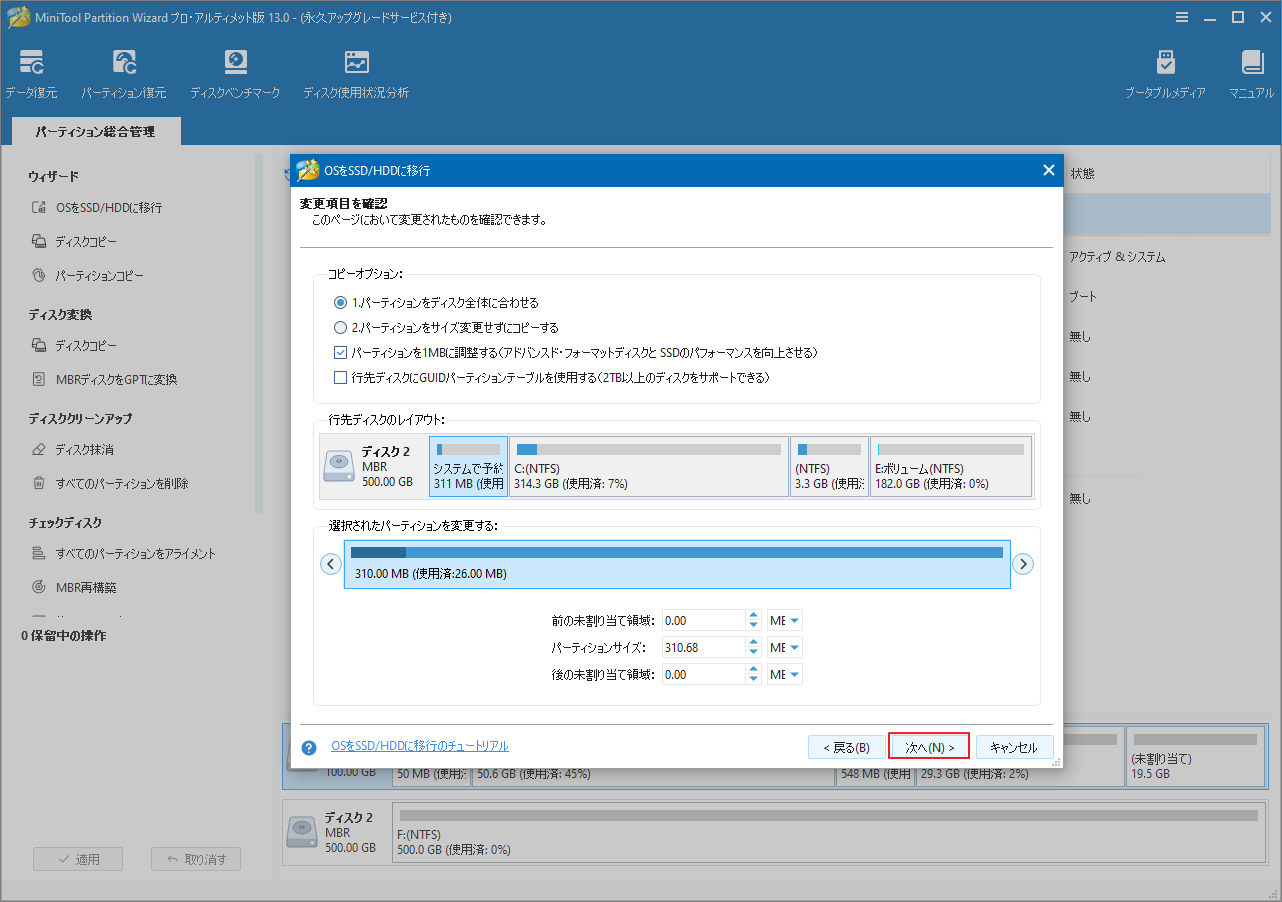Open the hamburger menu in title bar
This screenshot has width=1282, height=902.
coord(1181,17)
